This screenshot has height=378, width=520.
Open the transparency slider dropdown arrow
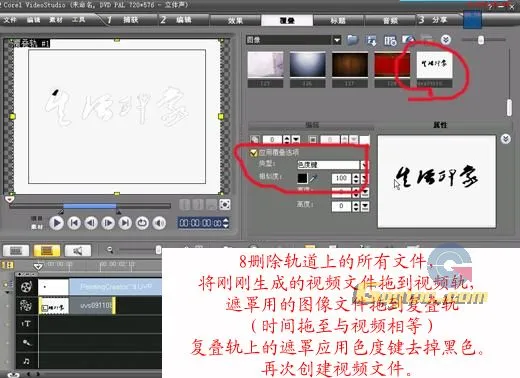tap(296, 139)
